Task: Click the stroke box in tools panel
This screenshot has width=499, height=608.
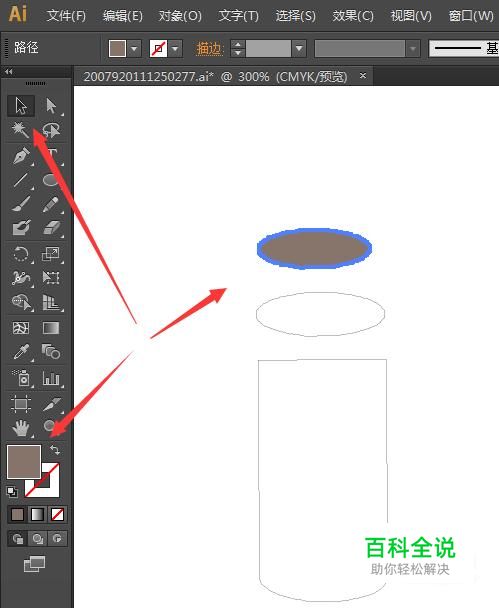Action: (x=51, y=488)
